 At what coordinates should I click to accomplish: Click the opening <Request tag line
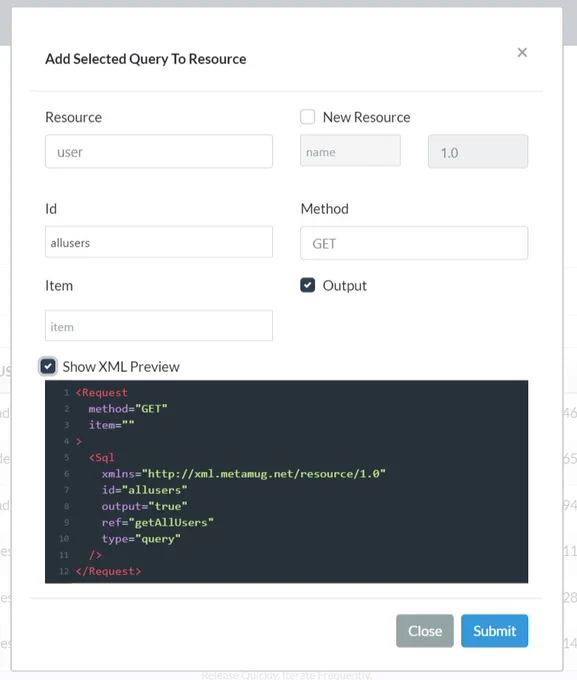(x=102, y=392)
